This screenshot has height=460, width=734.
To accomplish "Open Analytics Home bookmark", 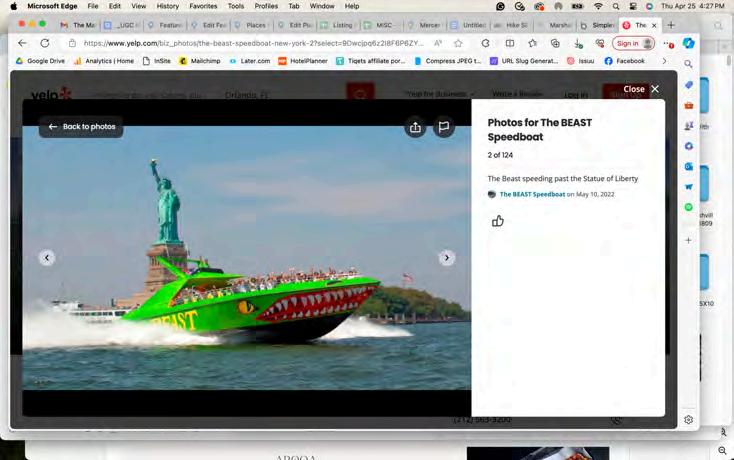I will click(104, 61).
